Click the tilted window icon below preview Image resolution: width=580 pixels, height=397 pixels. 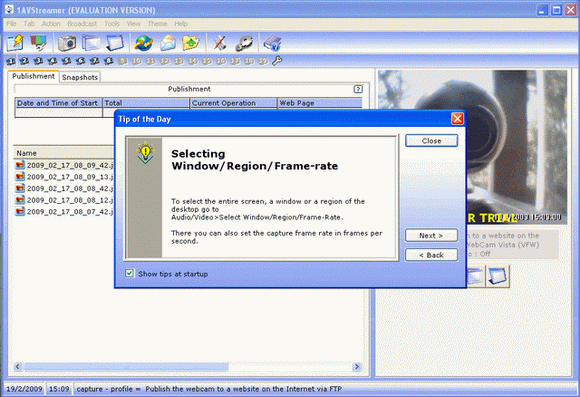click(x=497, y=276)
